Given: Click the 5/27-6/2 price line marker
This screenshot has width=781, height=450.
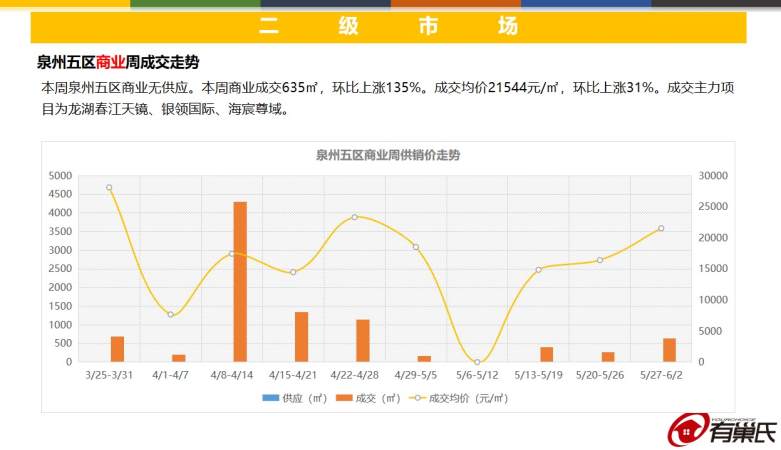Looking at the screenshot, I should [x=661, y=228].
